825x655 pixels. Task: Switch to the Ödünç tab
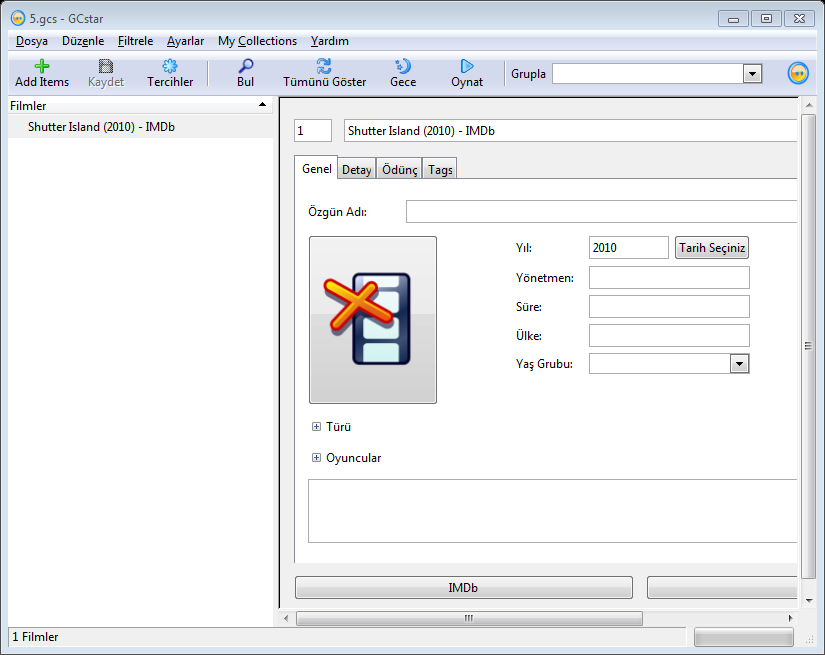pos(400,170)
